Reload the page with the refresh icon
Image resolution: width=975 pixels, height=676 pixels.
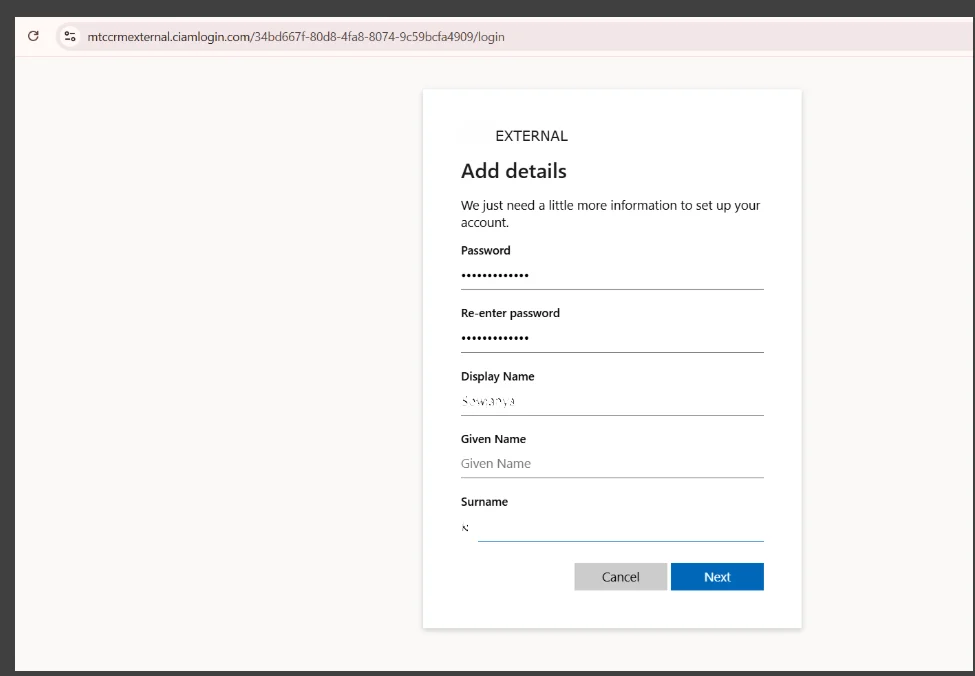(34, 36)
